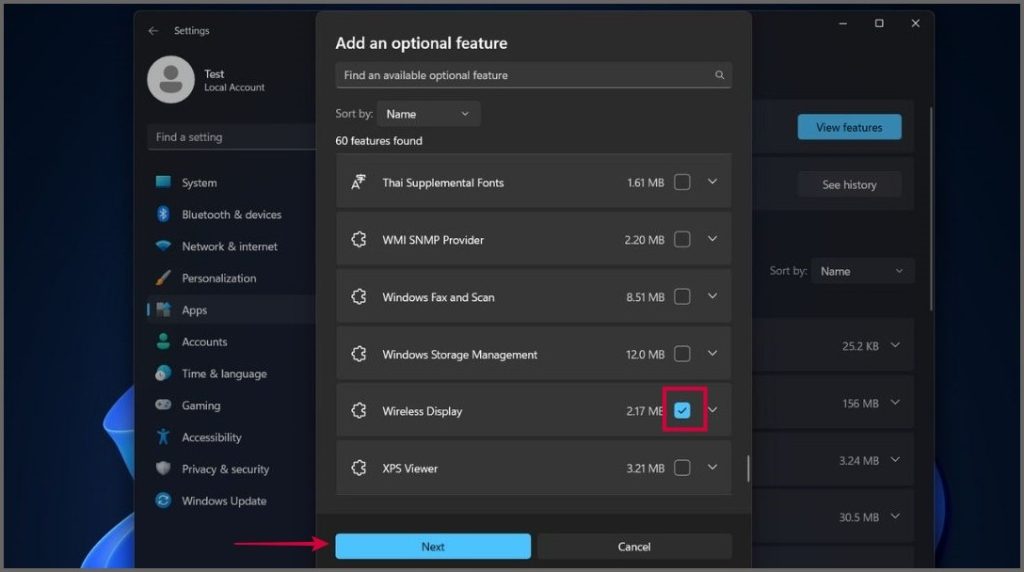Click the Accessibility figure icon

163,436
